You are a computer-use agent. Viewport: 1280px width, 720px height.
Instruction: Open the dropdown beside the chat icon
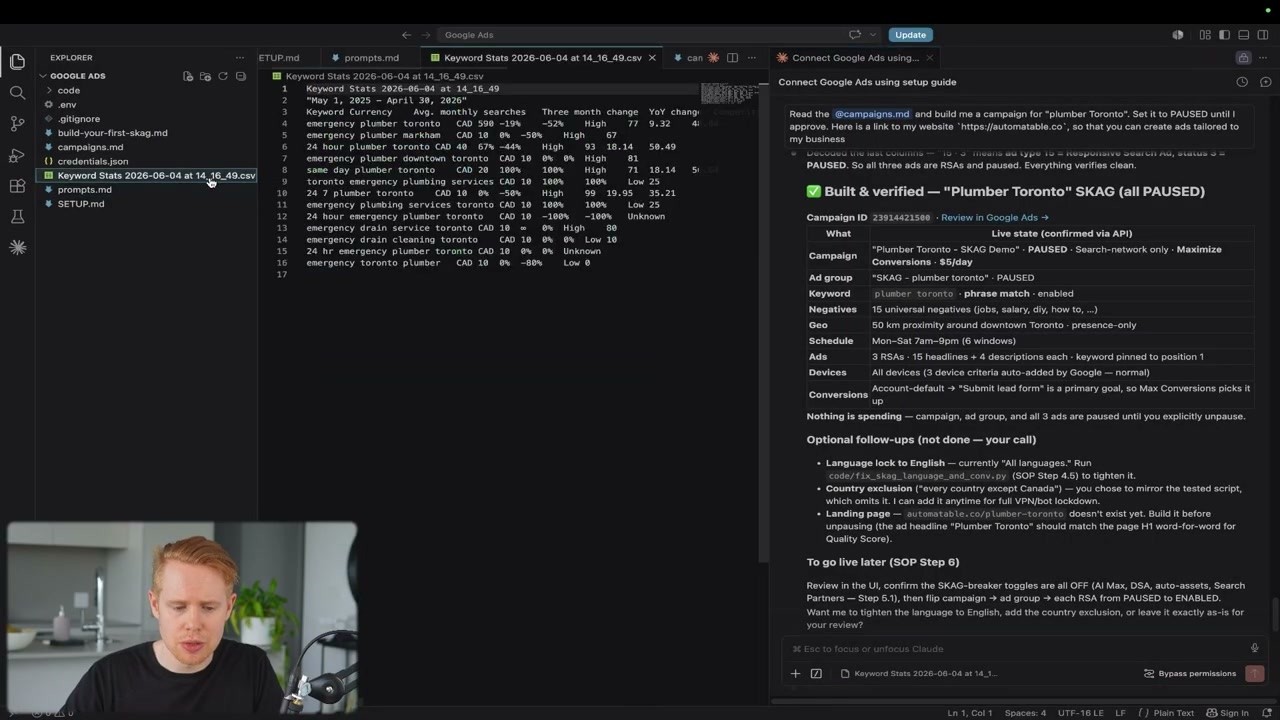tap(873, 35)
